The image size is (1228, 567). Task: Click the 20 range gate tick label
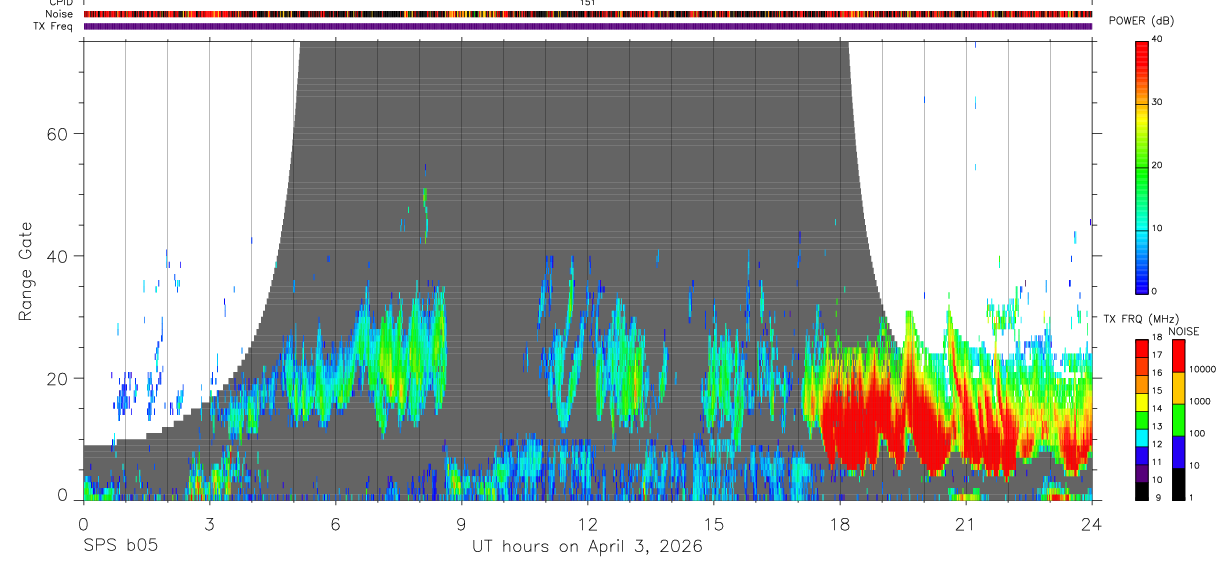point(55,378)
